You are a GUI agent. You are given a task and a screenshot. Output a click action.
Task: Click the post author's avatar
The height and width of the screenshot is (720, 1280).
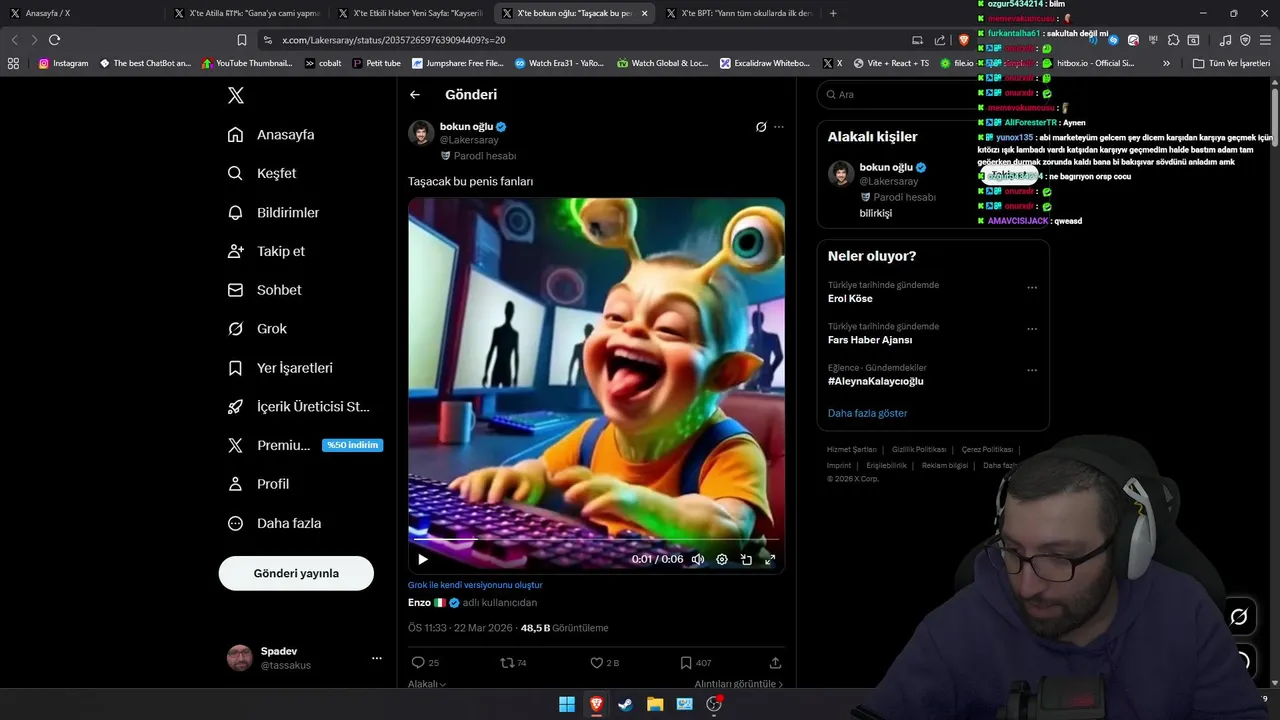421,133
